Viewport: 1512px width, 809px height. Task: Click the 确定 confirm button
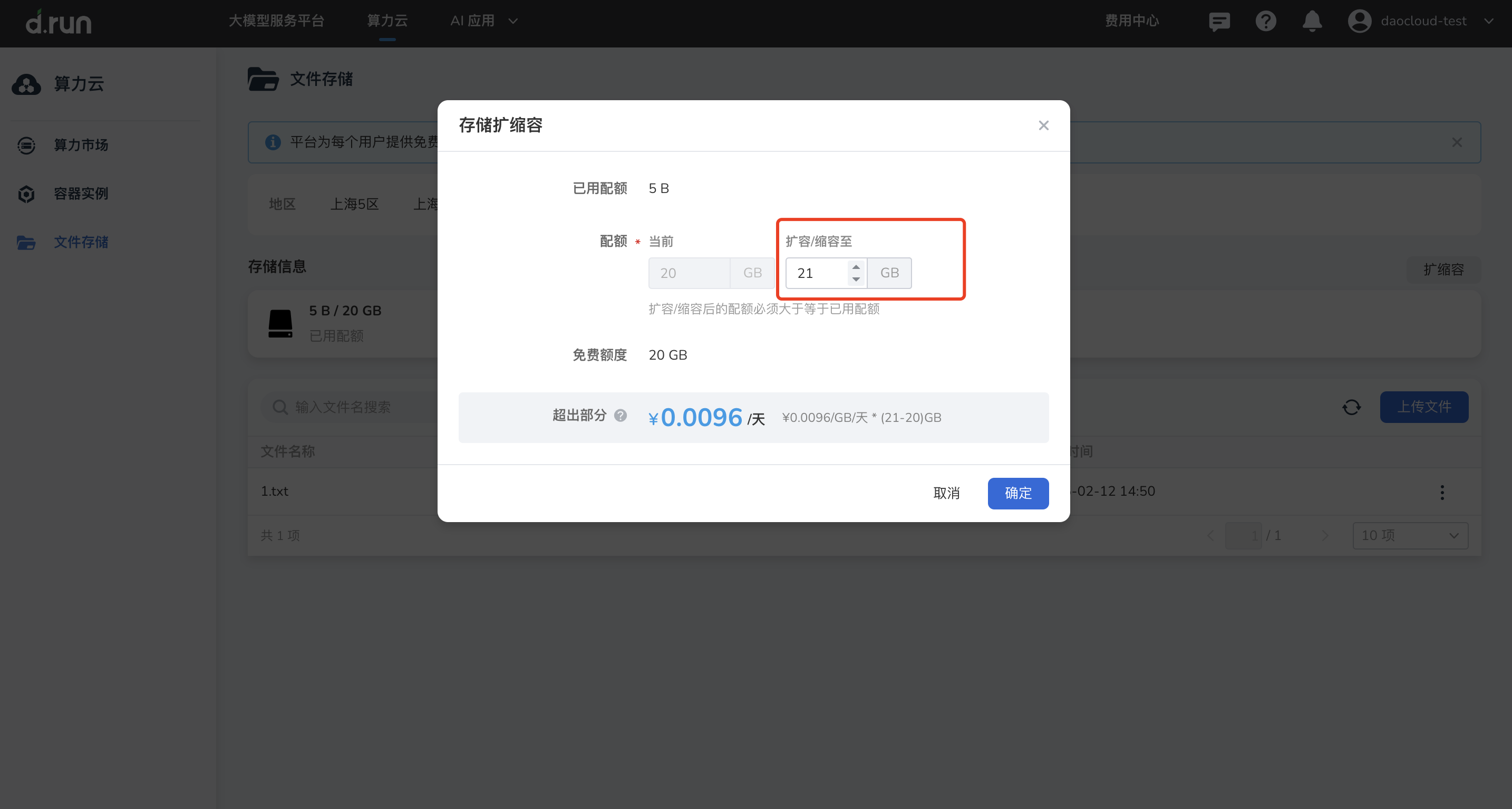1018,493
